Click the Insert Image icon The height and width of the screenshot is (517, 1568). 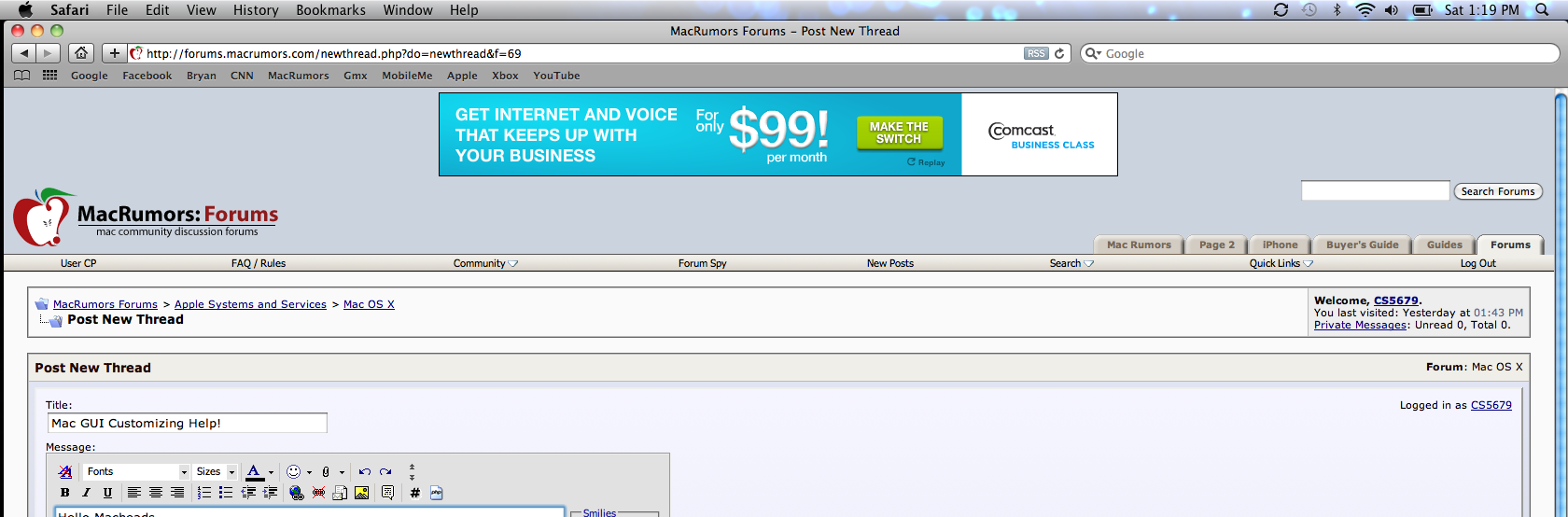pos(361,493)
